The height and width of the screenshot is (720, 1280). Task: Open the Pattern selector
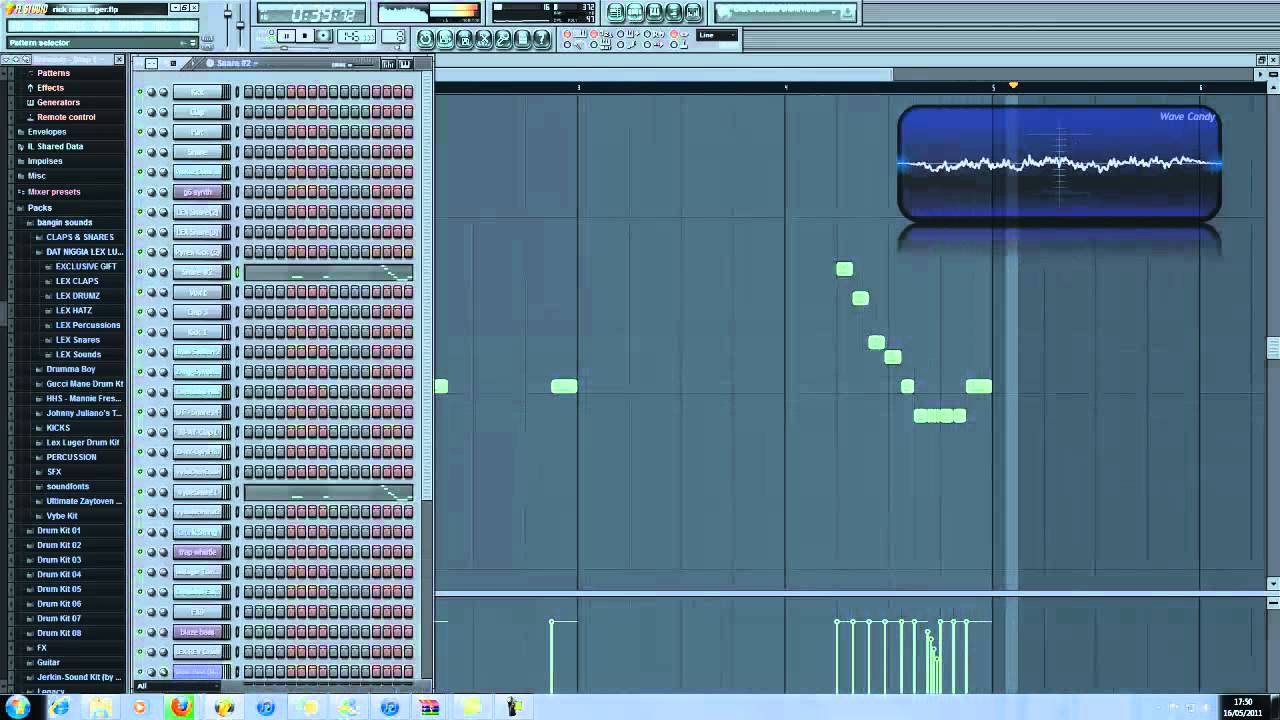(x=102, y=43)
